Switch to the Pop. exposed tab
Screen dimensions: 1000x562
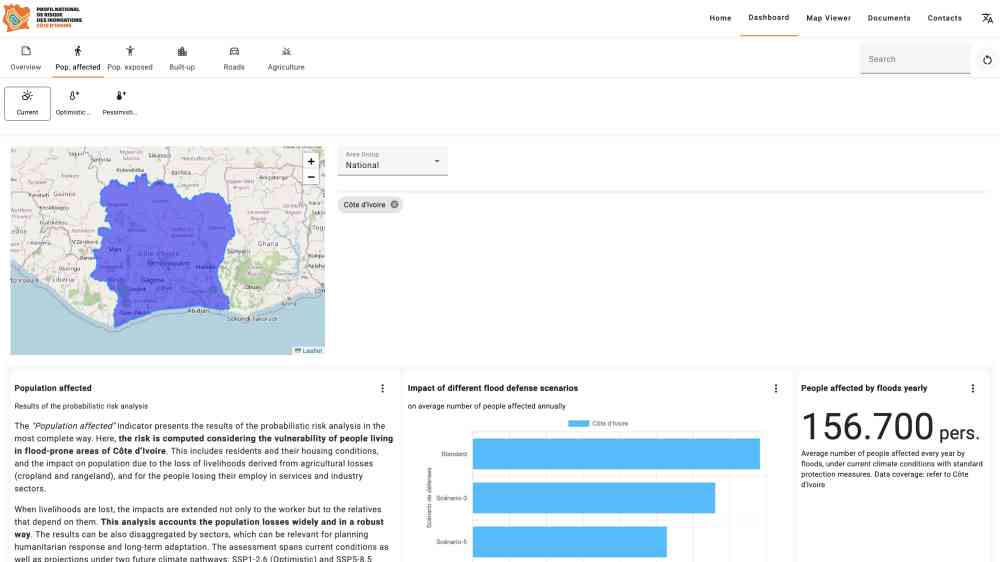coord(130,58)
